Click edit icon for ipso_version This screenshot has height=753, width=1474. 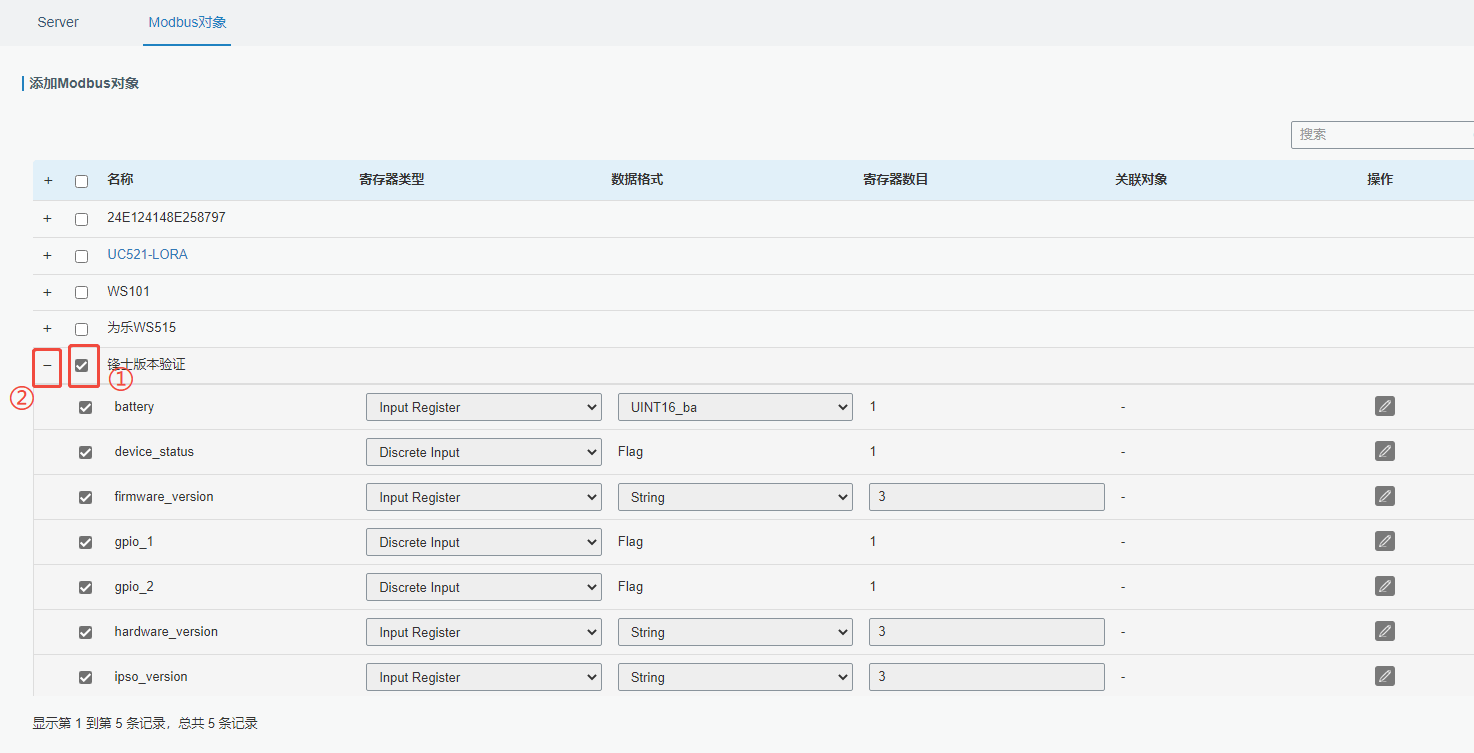click(x=1384, y=676)
